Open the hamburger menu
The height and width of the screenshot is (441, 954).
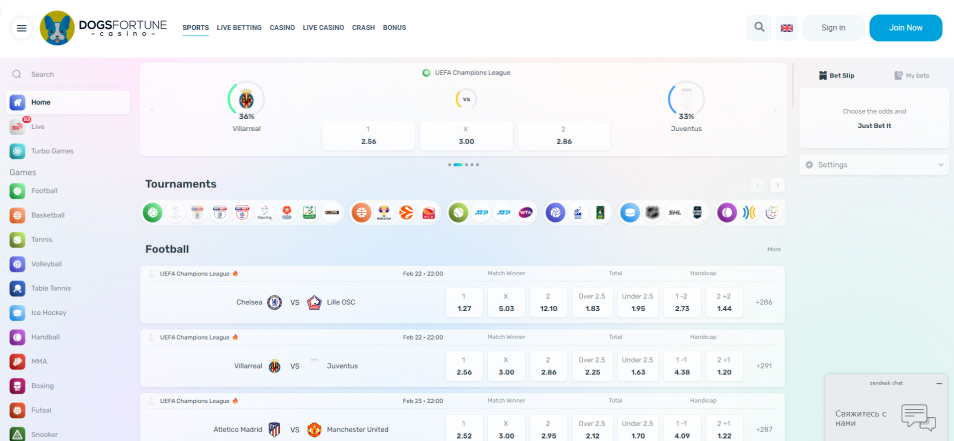click(22, 28)
